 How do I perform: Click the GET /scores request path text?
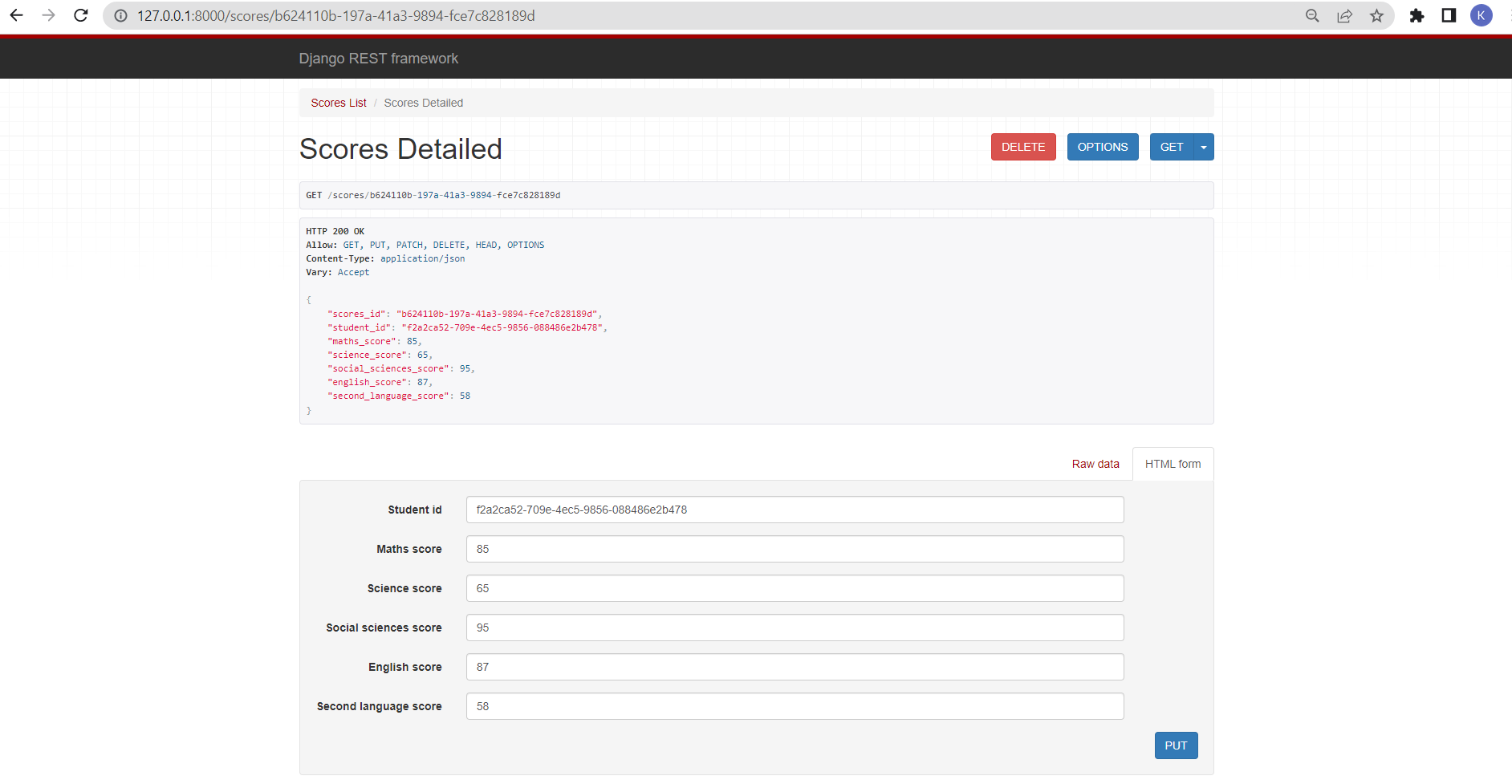tap(433, 195)
